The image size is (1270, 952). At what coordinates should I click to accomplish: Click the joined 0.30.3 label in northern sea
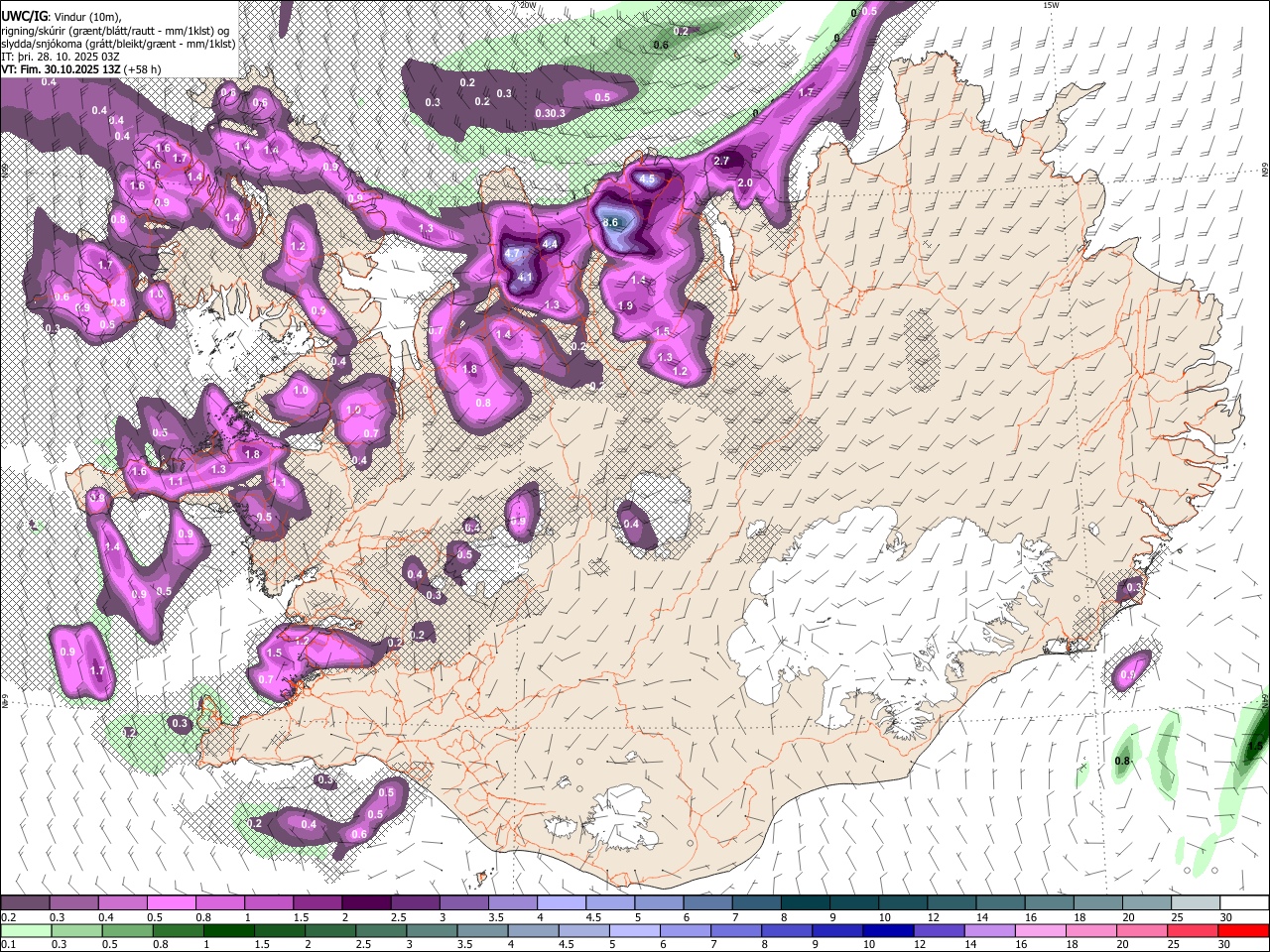point(551,113)
